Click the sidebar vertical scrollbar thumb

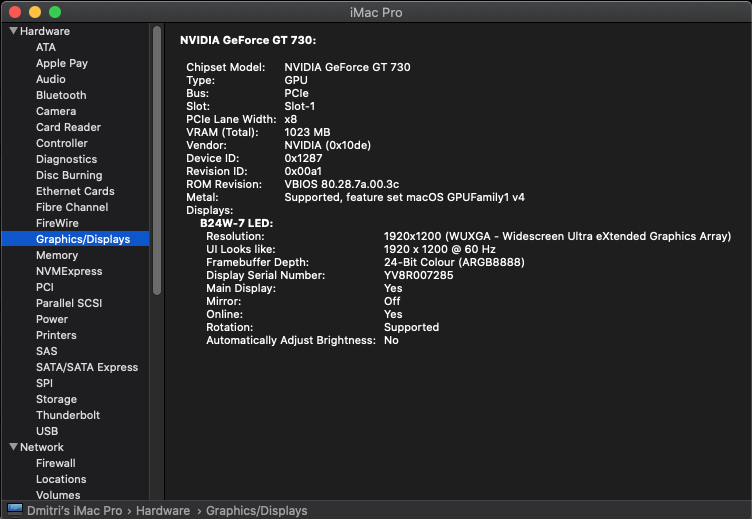click(157, 161)
